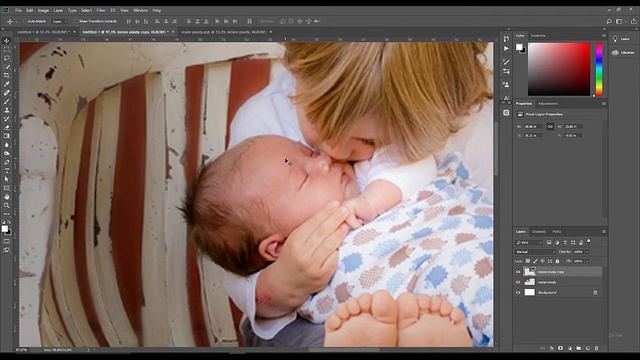Open the Properties panel menu
Viewport: 640px width, 360px height.
click(x=604, y=104)
